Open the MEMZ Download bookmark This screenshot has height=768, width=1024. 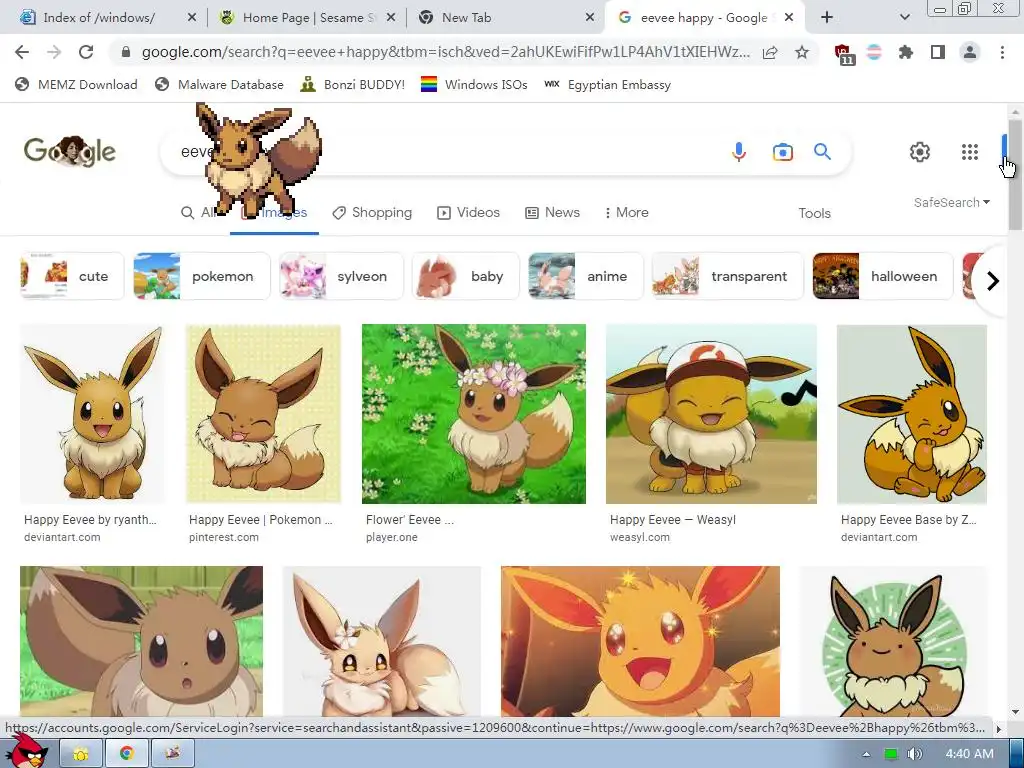(x=76, y=85)
